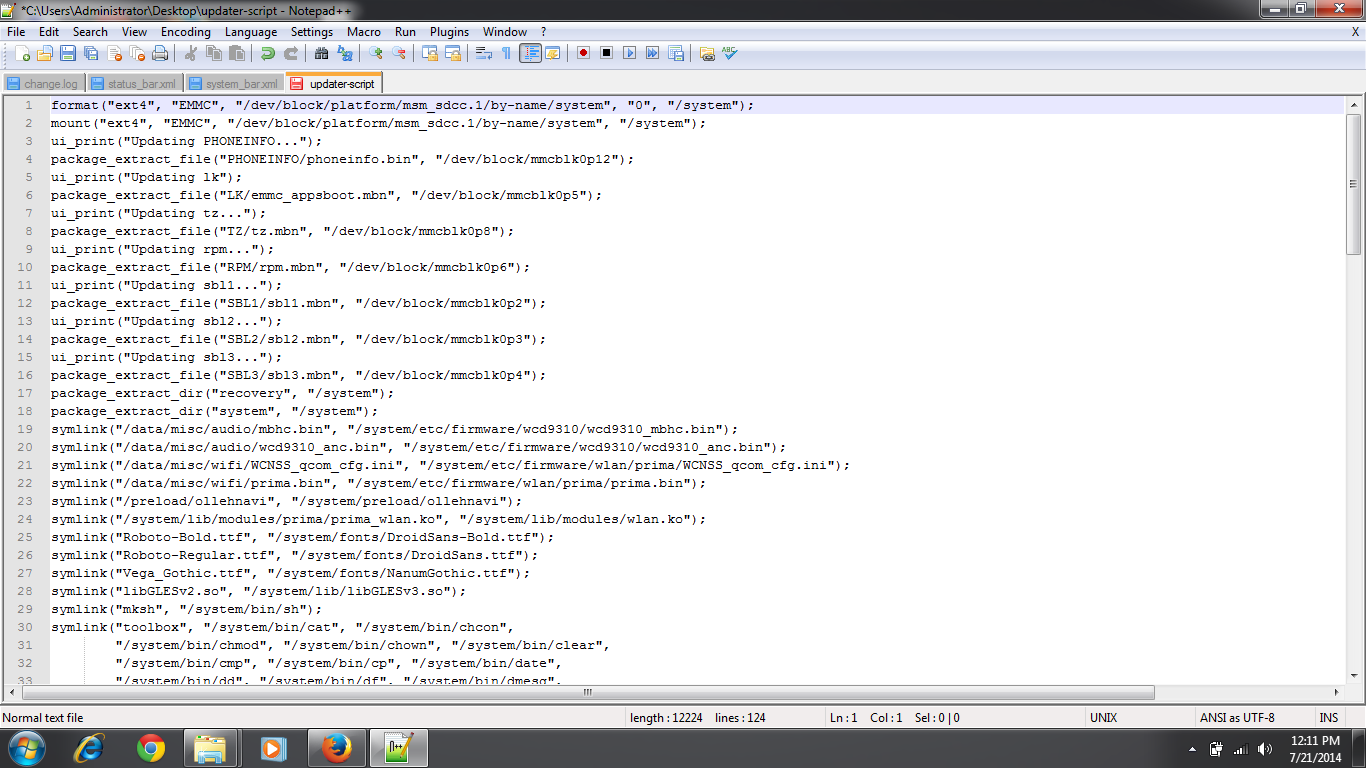Select the updater-script tab
This screenshot has height=768, width=1366.
click(333, 83)
